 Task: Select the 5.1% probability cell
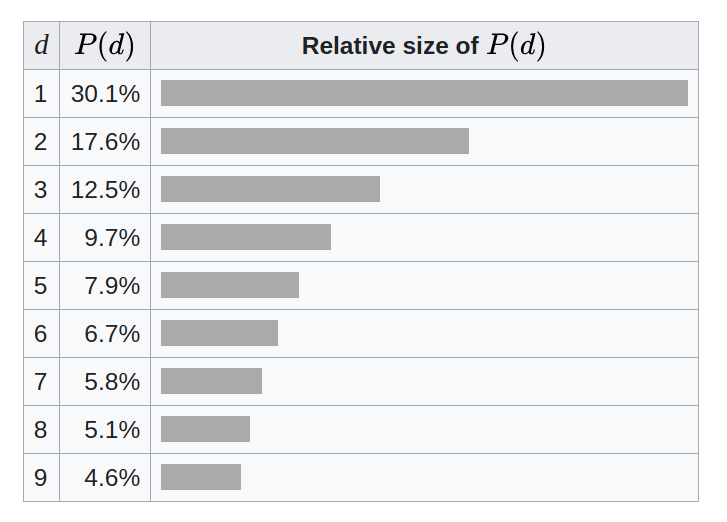112,430
